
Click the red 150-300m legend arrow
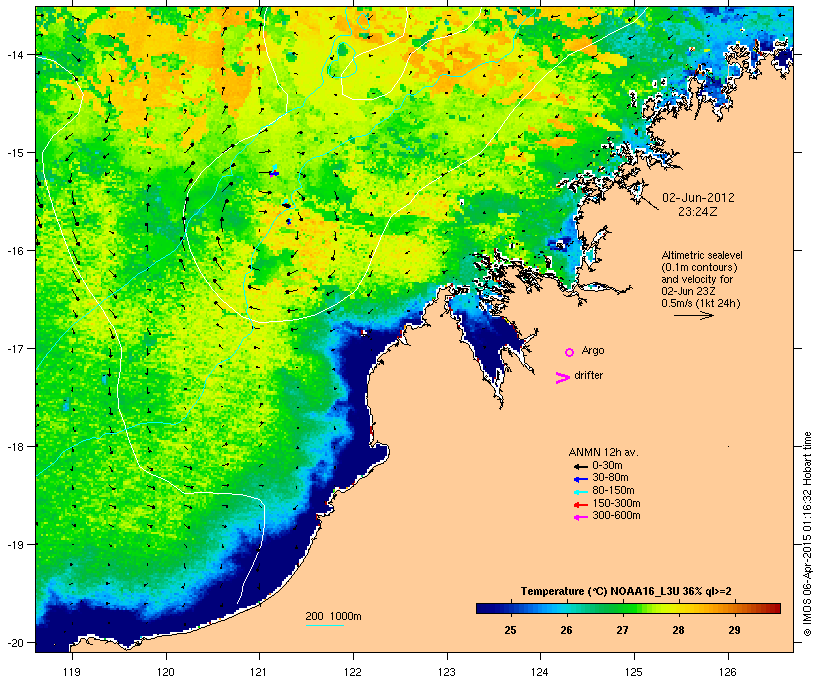pyautogui.click(x=580, y=504)
